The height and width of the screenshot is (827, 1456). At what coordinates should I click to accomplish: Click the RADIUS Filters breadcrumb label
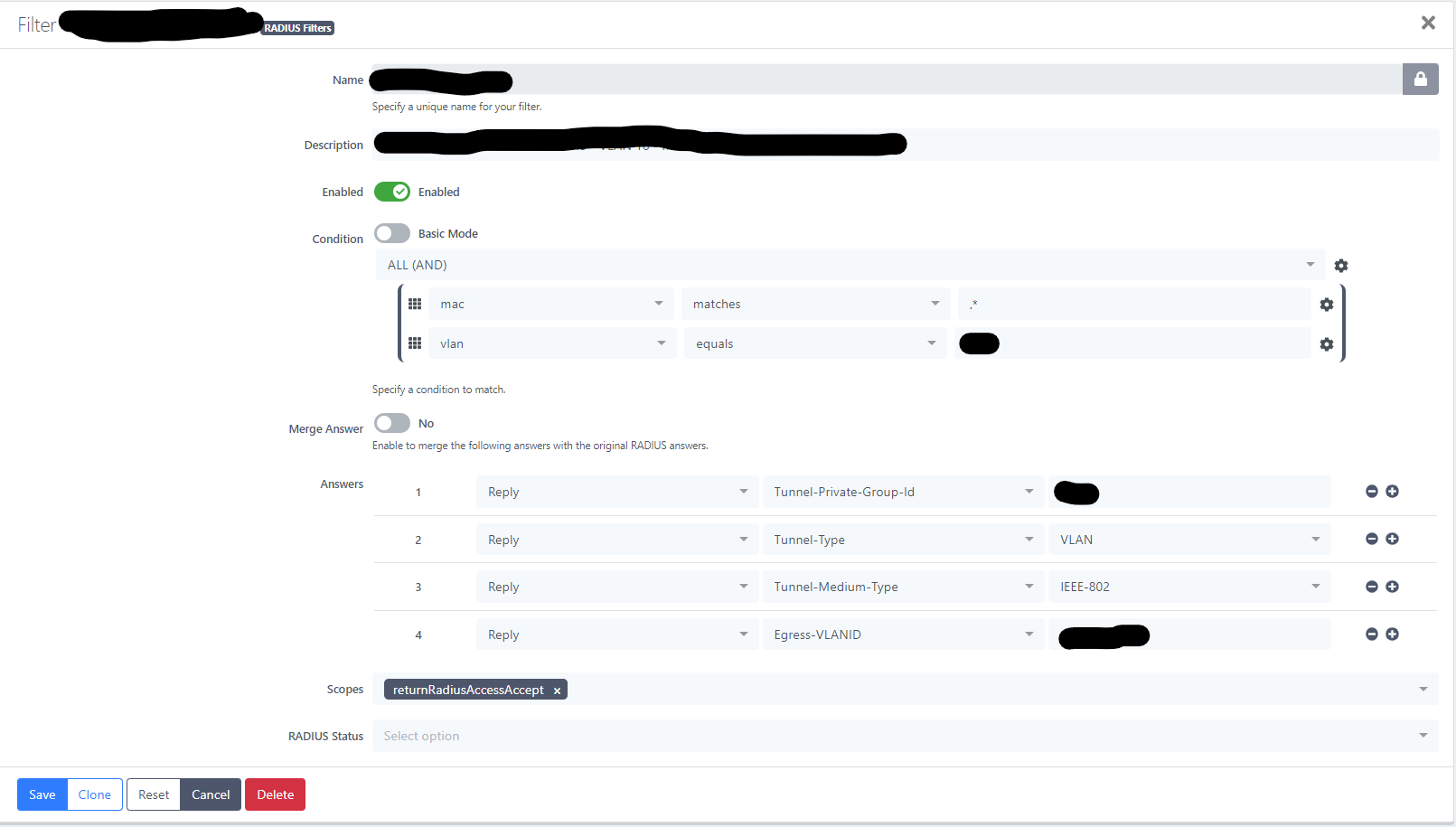point(297,27)
